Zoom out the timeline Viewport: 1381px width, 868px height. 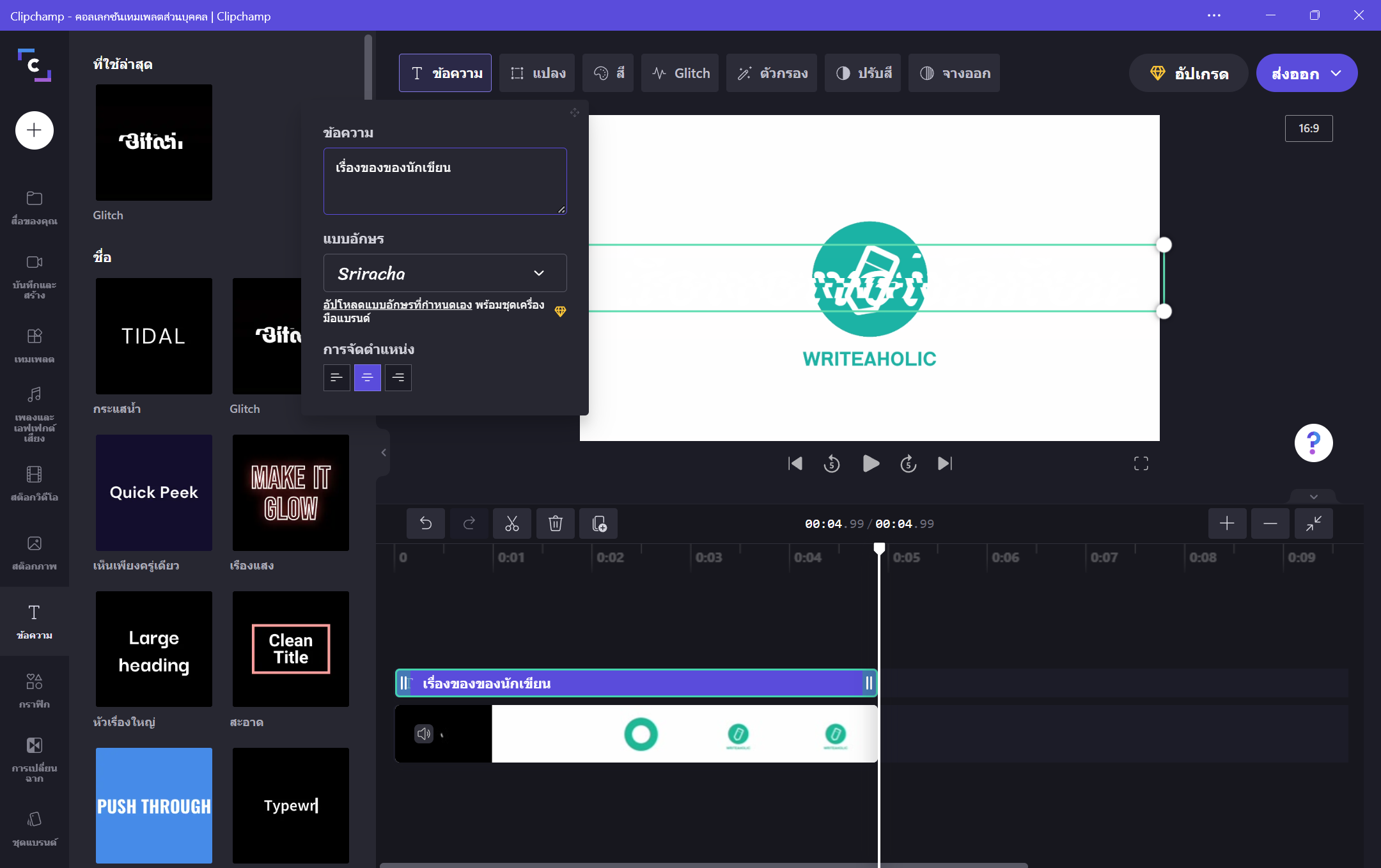pyautogui.click(x=1270, y=523)
